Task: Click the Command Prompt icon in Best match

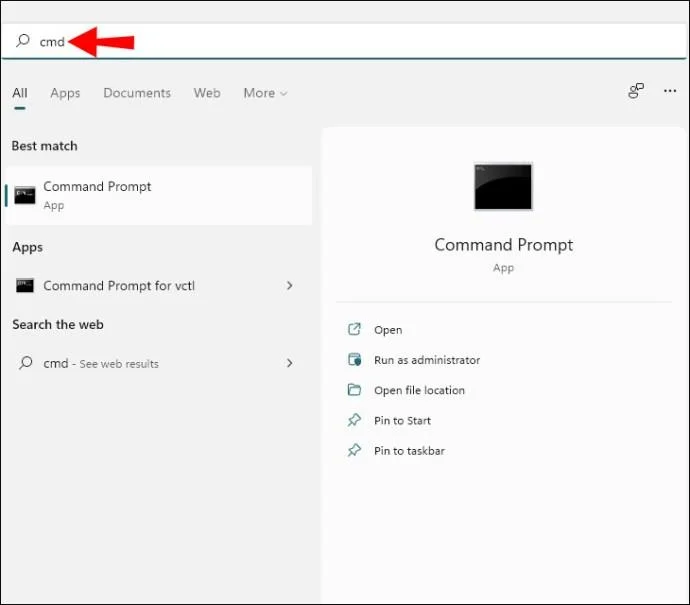Action: [x=25, y=195]
